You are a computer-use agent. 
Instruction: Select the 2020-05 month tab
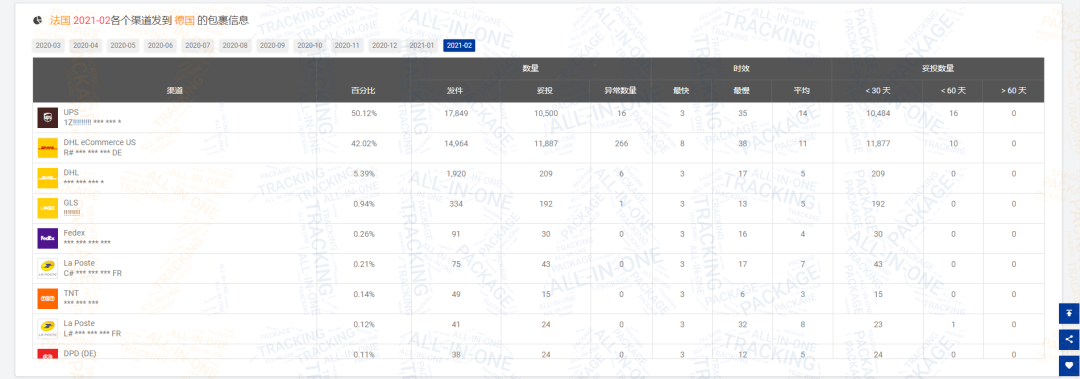(123, 45)
